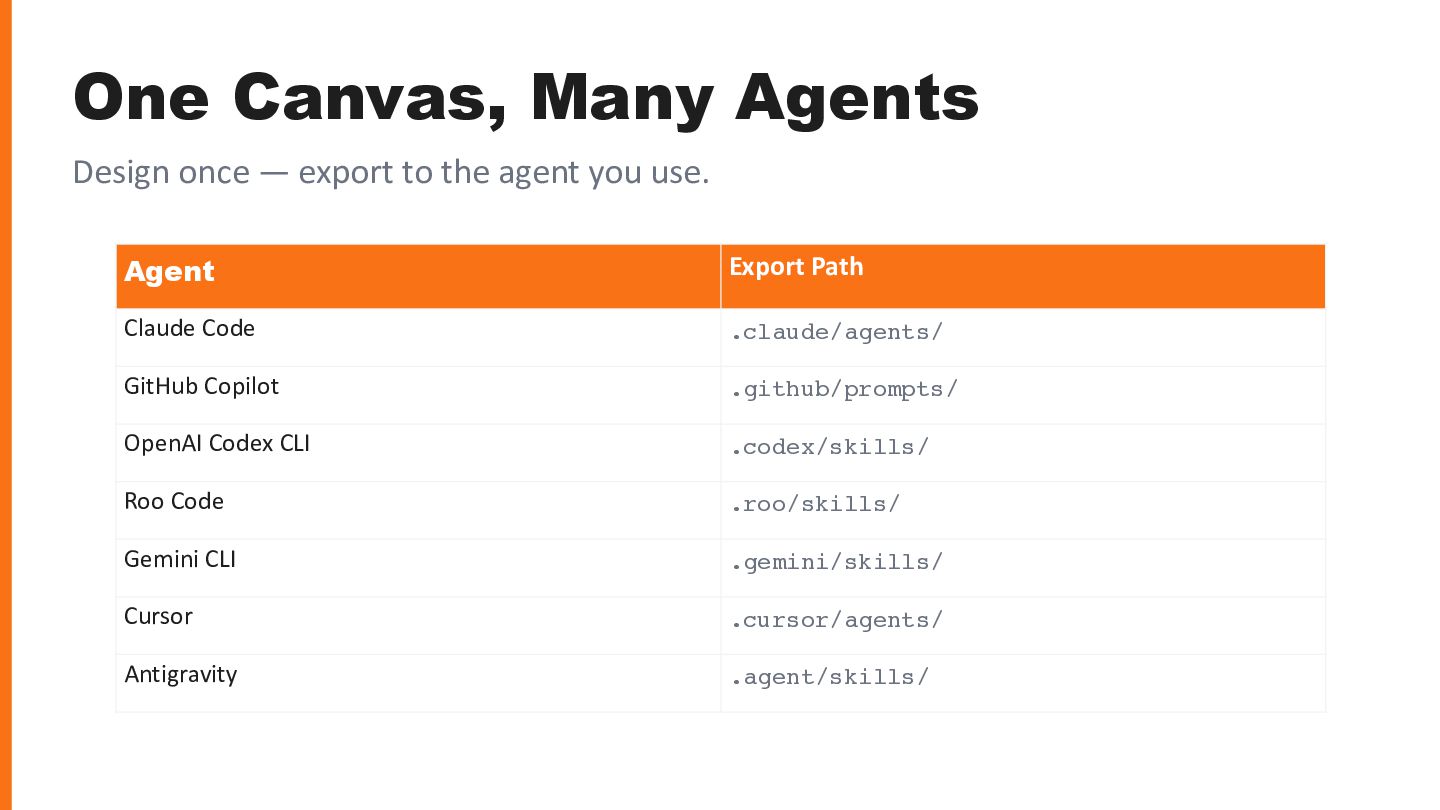Click the orange accent bar on slide edge
Viewport: 1440px width, 810px height.
click(5, 405)
